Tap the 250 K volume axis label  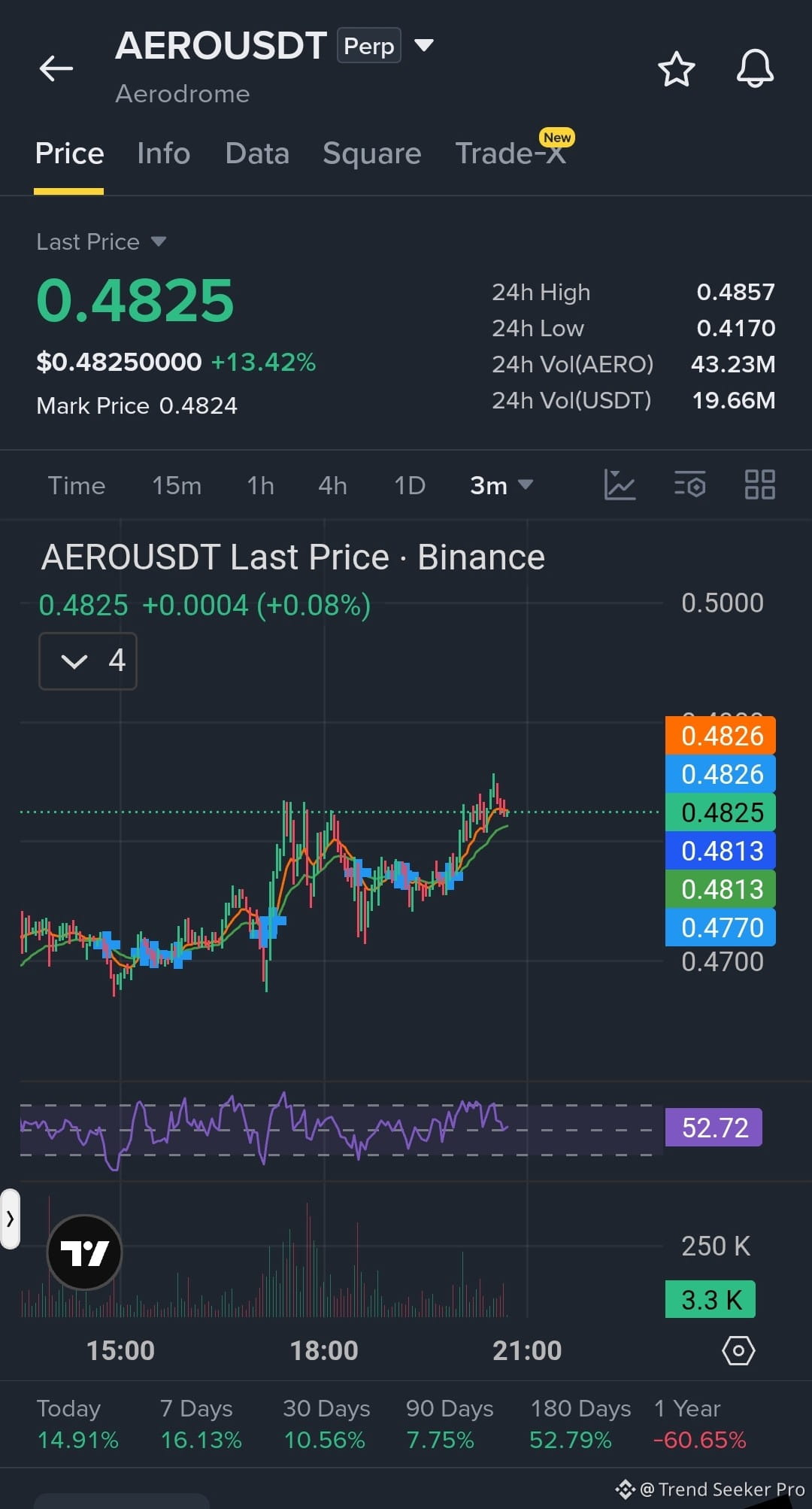(716, 1246)
